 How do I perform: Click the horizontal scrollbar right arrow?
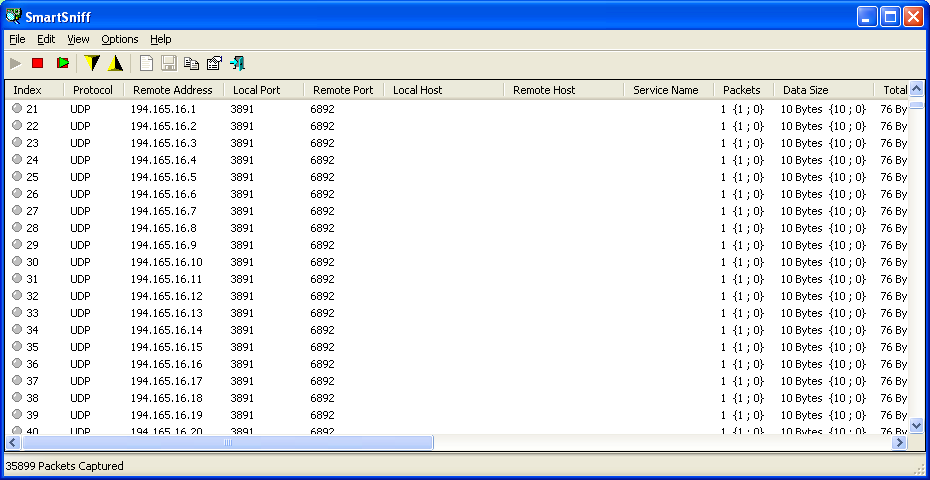[x=900, y=443]
